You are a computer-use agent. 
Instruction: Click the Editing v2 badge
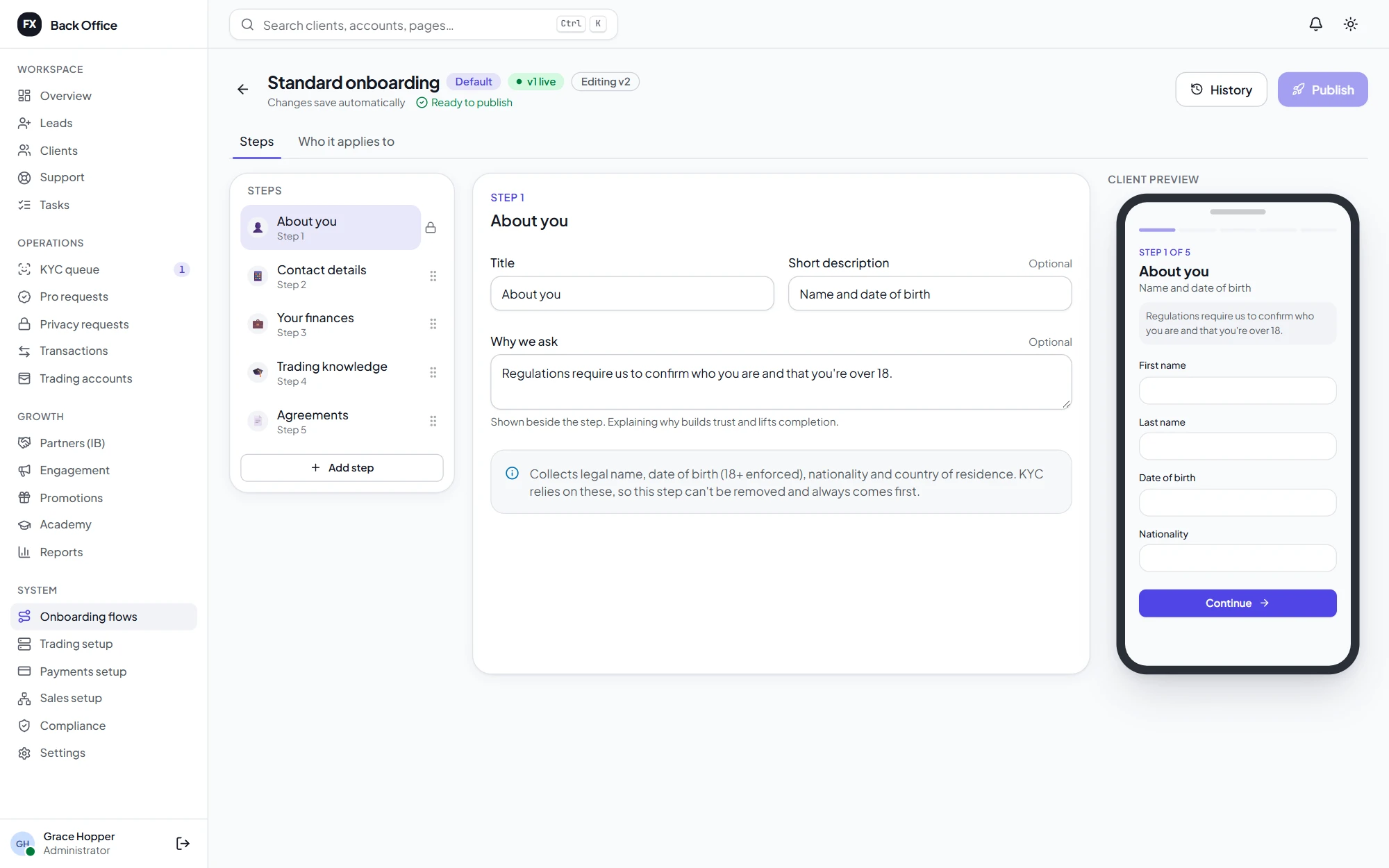point(605,82)
